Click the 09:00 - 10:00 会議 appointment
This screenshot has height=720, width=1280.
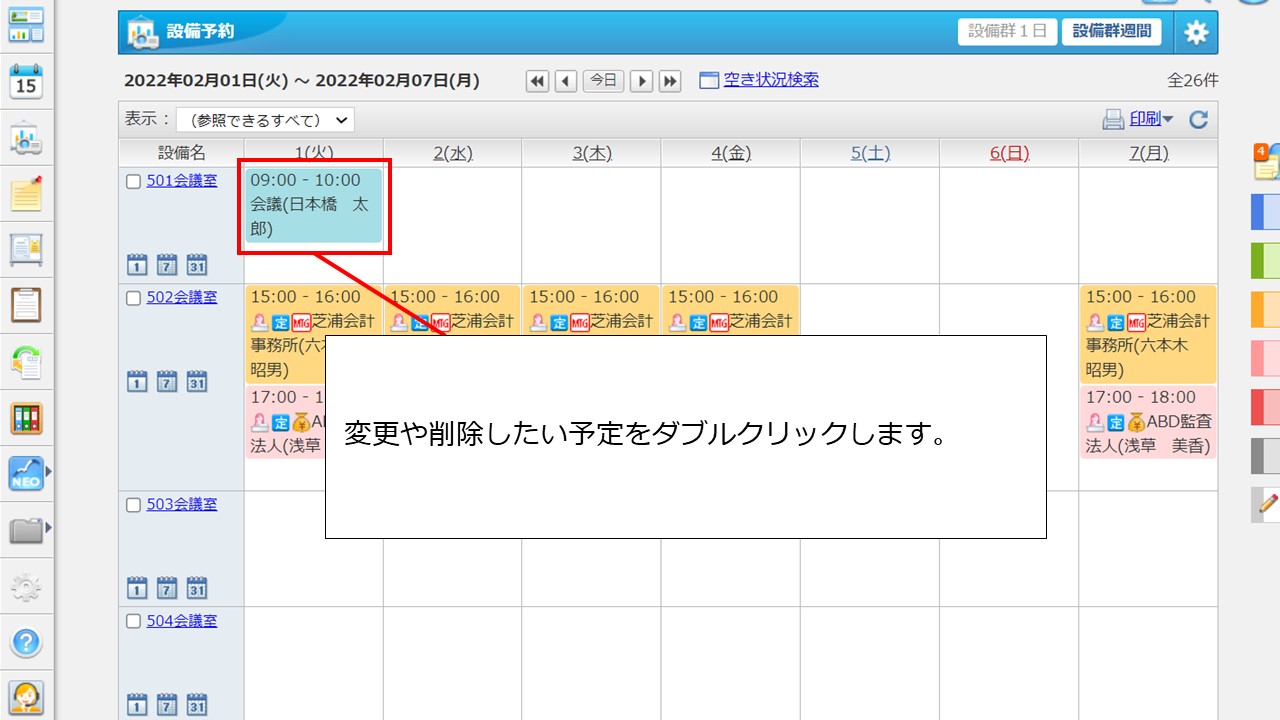[x=313, y=205]
